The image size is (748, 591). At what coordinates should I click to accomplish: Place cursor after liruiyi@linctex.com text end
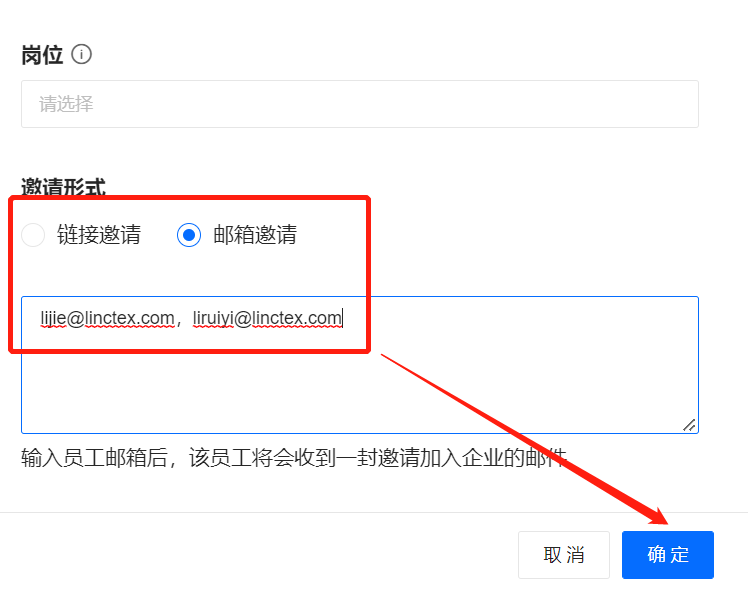tap(344, 318)
